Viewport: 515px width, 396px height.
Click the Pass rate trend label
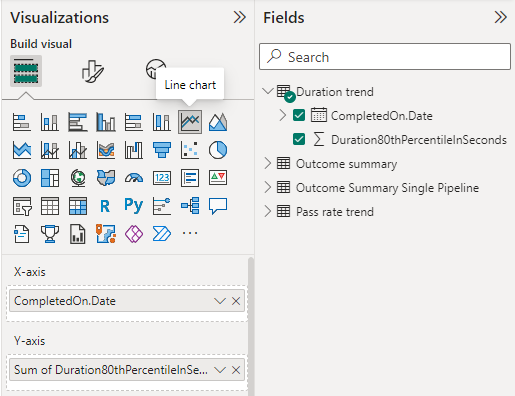(335, 212)
